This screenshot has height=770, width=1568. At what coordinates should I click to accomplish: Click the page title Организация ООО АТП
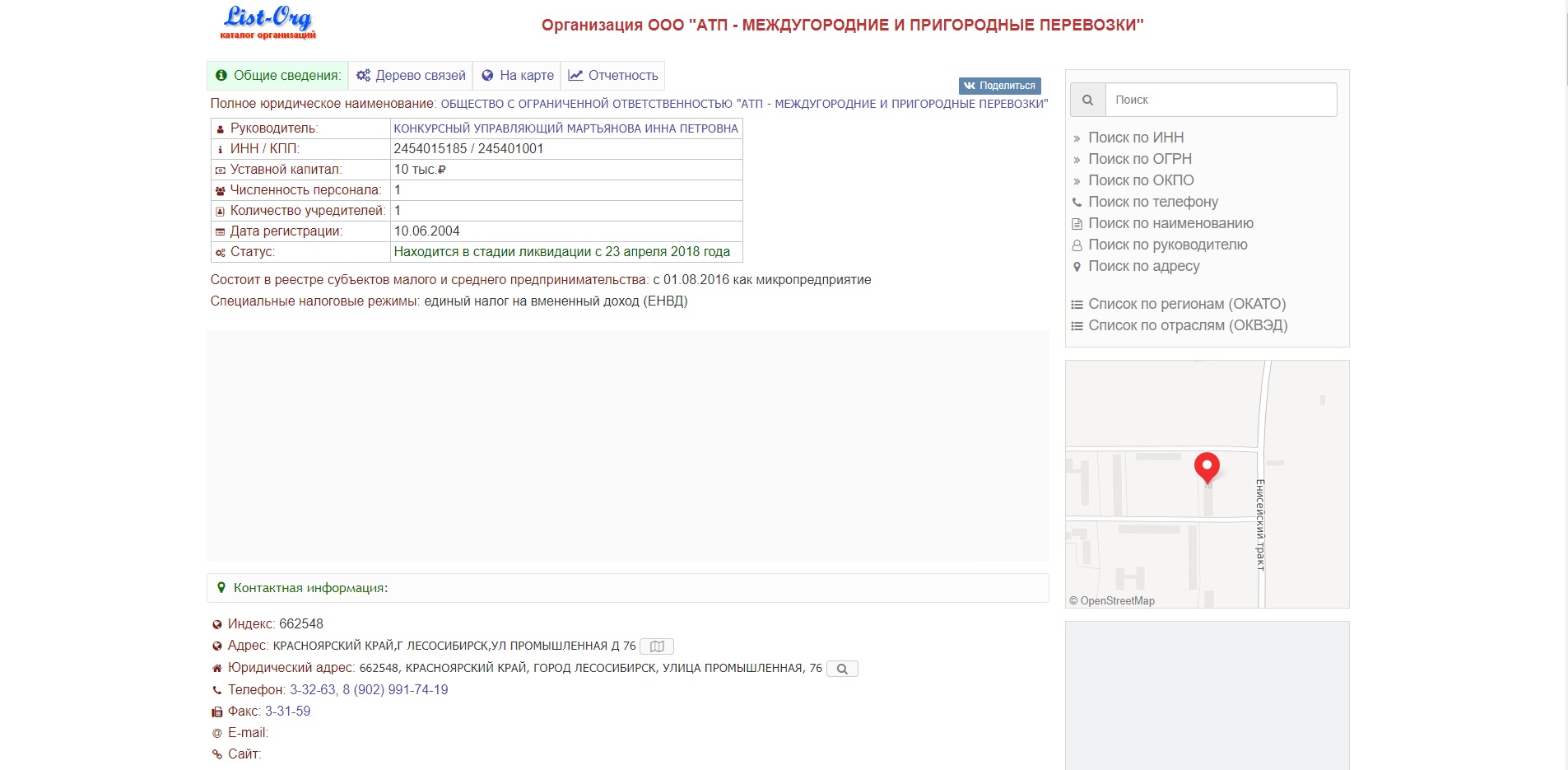[842, 25]
